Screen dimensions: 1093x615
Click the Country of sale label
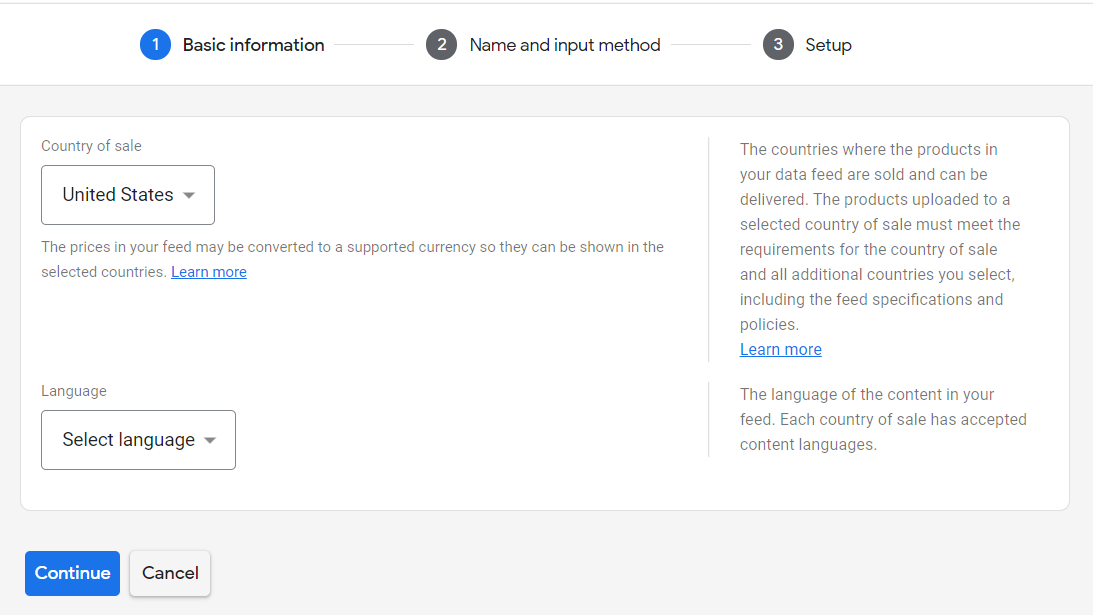point(91,146)
